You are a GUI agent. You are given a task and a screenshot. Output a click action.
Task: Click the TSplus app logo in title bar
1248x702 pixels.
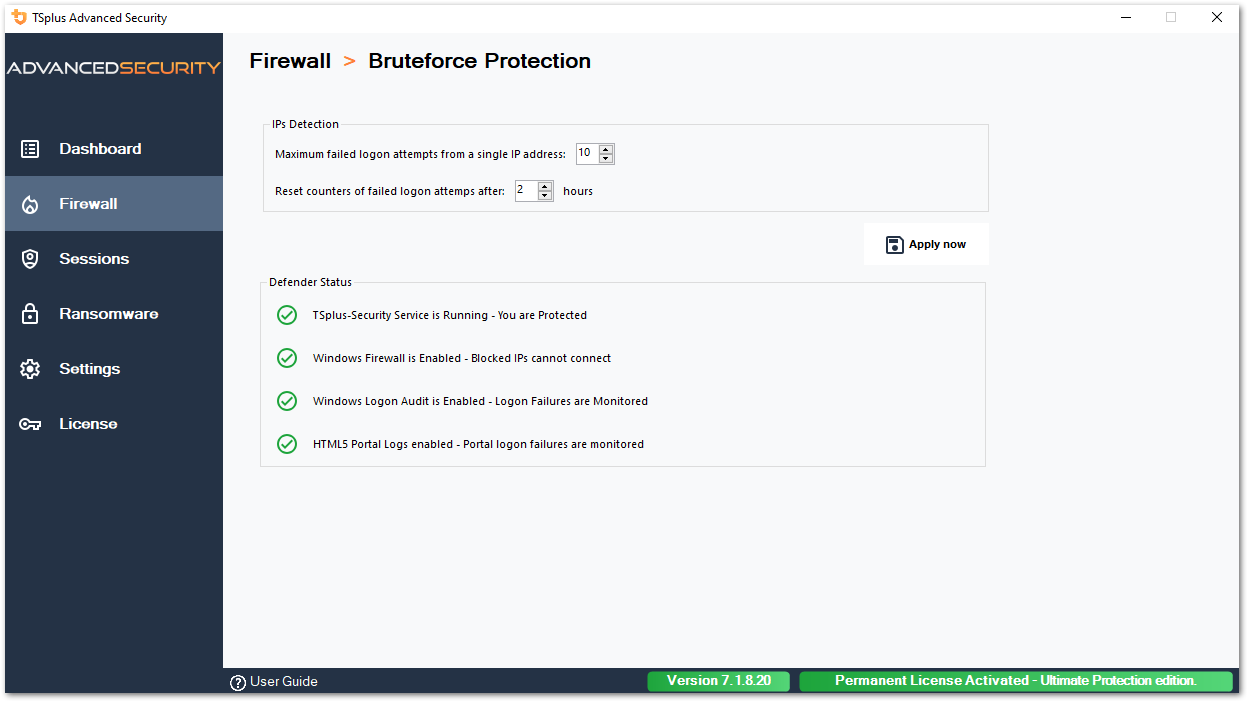pyautogui.click(x=18, y=17)
